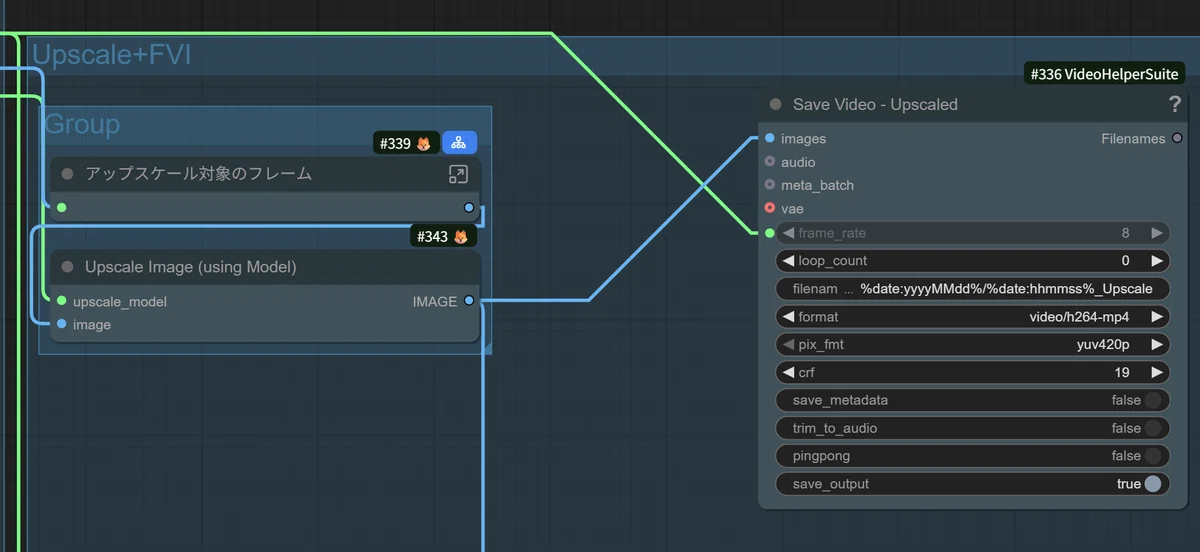This screenshot has width=1200, height=552.
Task: Select previous format option
Action: [788, 317]
